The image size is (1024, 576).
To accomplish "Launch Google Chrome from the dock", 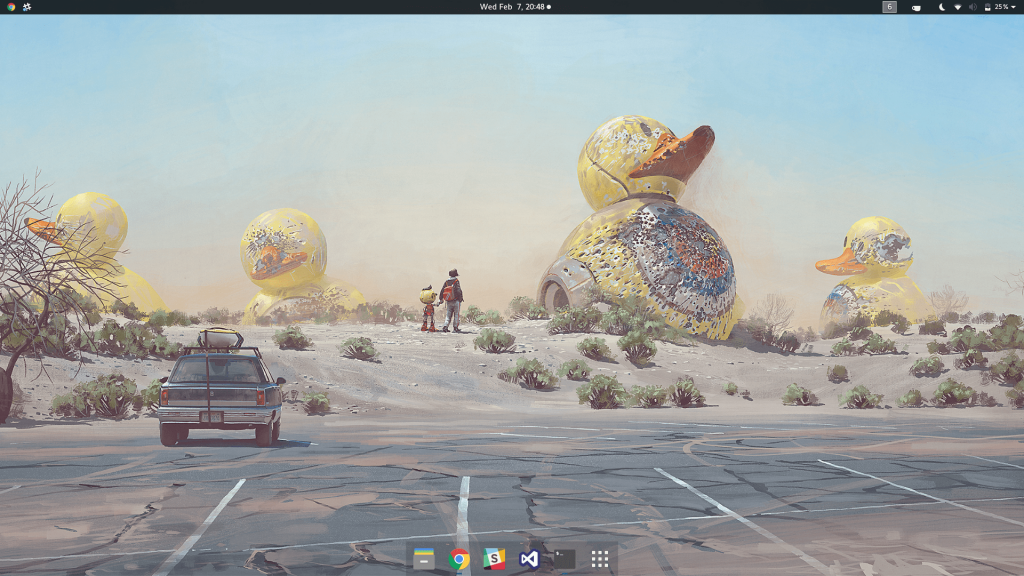I will (x=459, y=559).
